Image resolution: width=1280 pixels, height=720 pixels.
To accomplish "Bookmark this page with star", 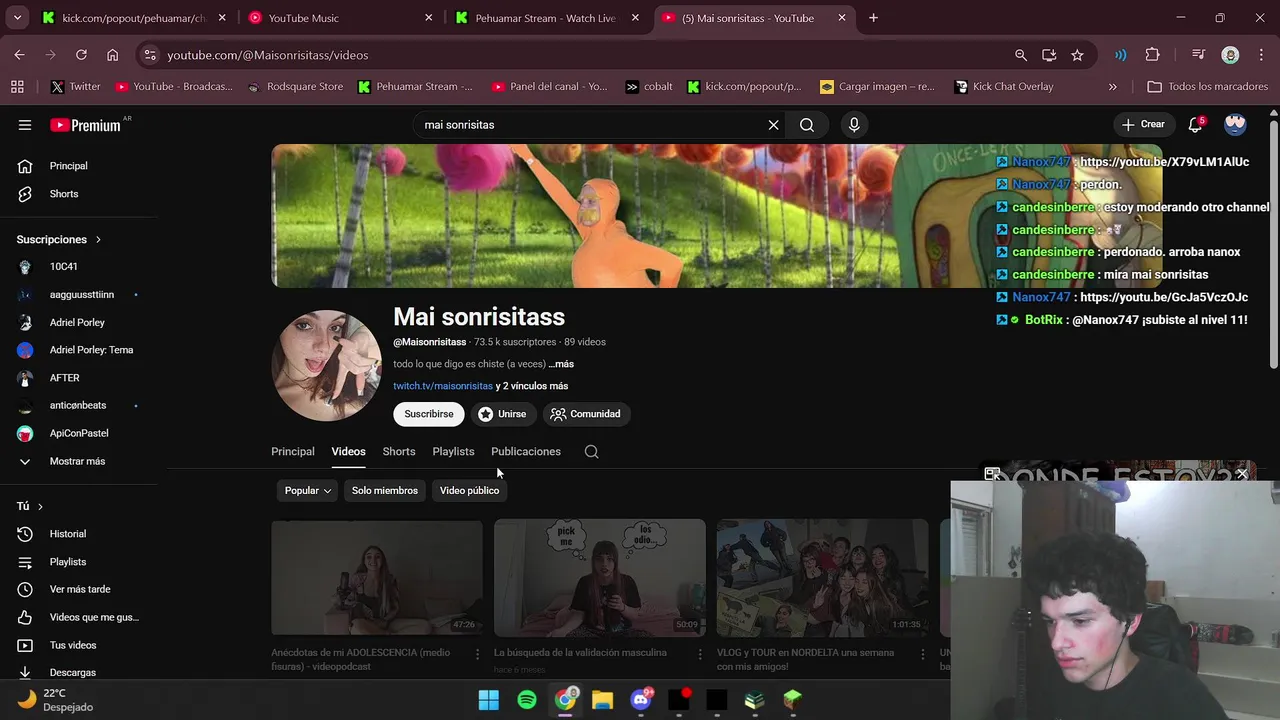I will click(x=1077, y=55).
